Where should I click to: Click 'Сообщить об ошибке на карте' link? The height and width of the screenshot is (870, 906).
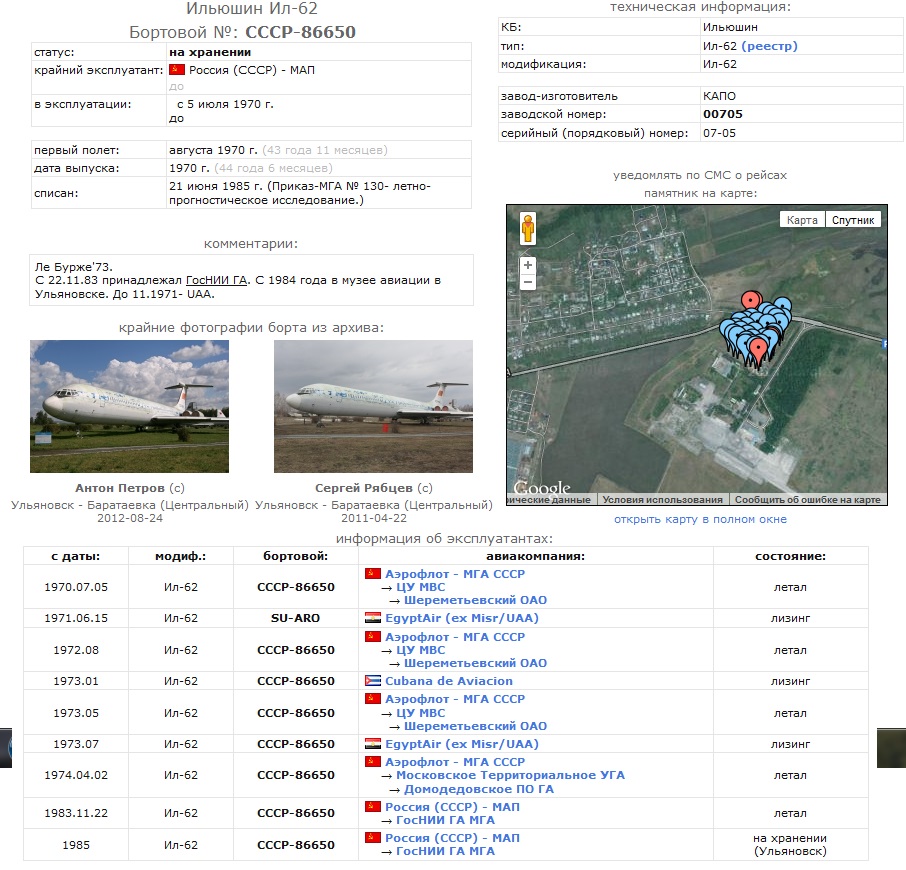click(807, 499)
